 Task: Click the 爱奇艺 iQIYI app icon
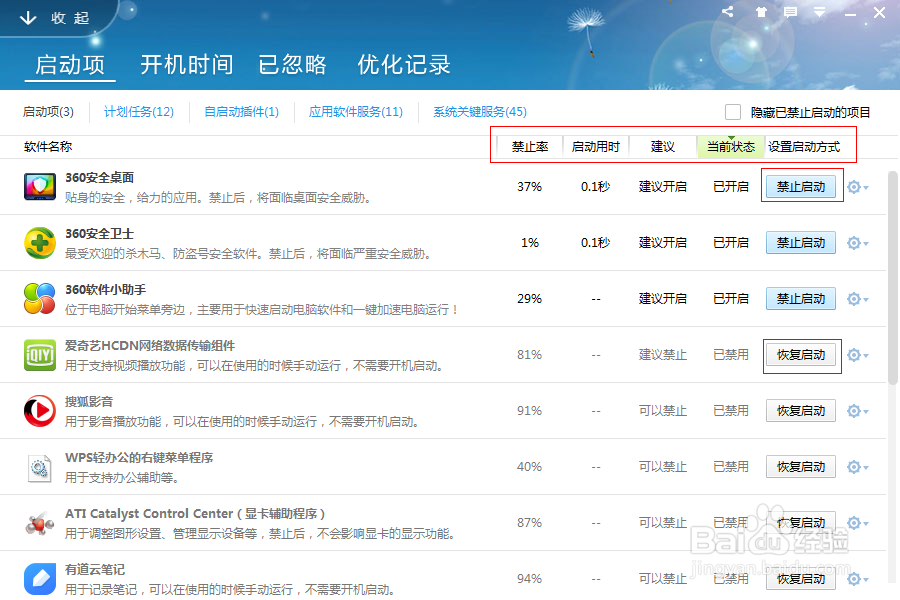tap(40, 355)
